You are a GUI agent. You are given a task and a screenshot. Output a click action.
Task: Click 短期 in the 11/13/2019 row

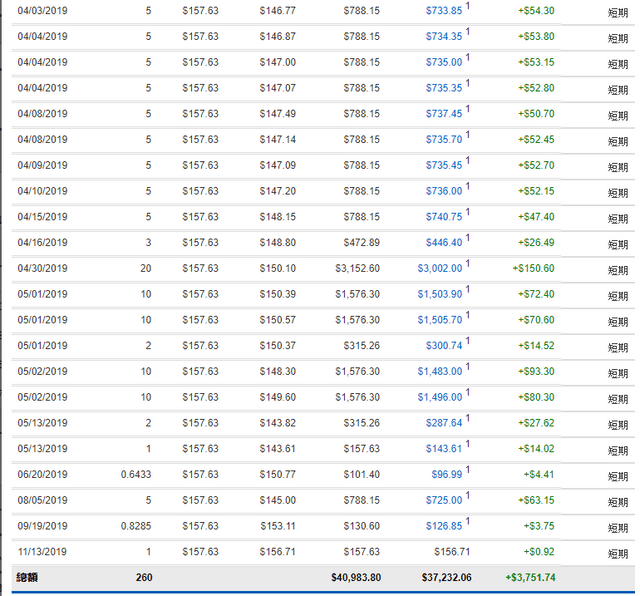618,554
